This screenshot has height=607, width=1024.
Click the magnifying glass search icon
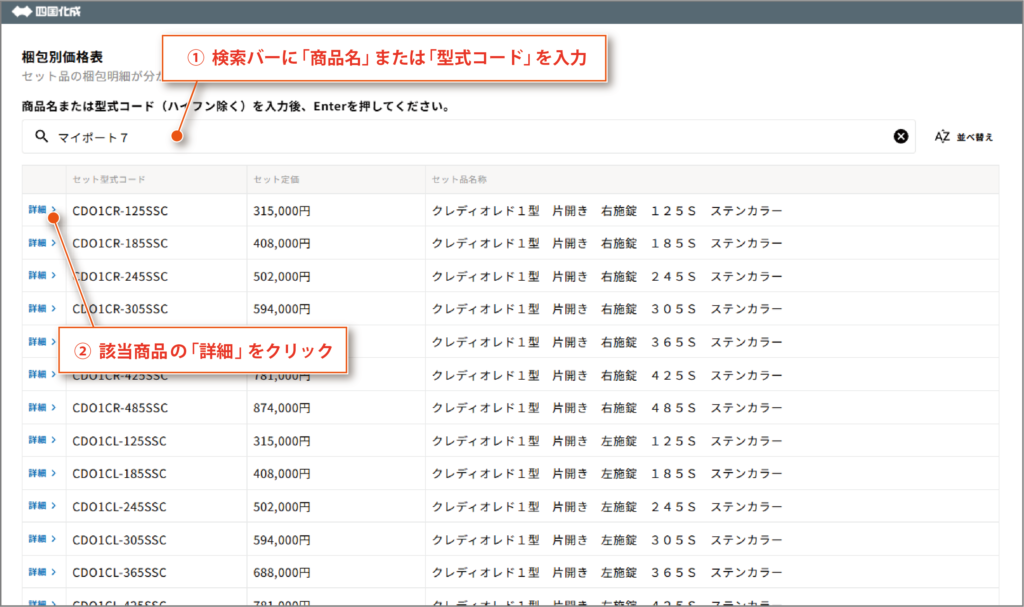[x=41, y=137]
